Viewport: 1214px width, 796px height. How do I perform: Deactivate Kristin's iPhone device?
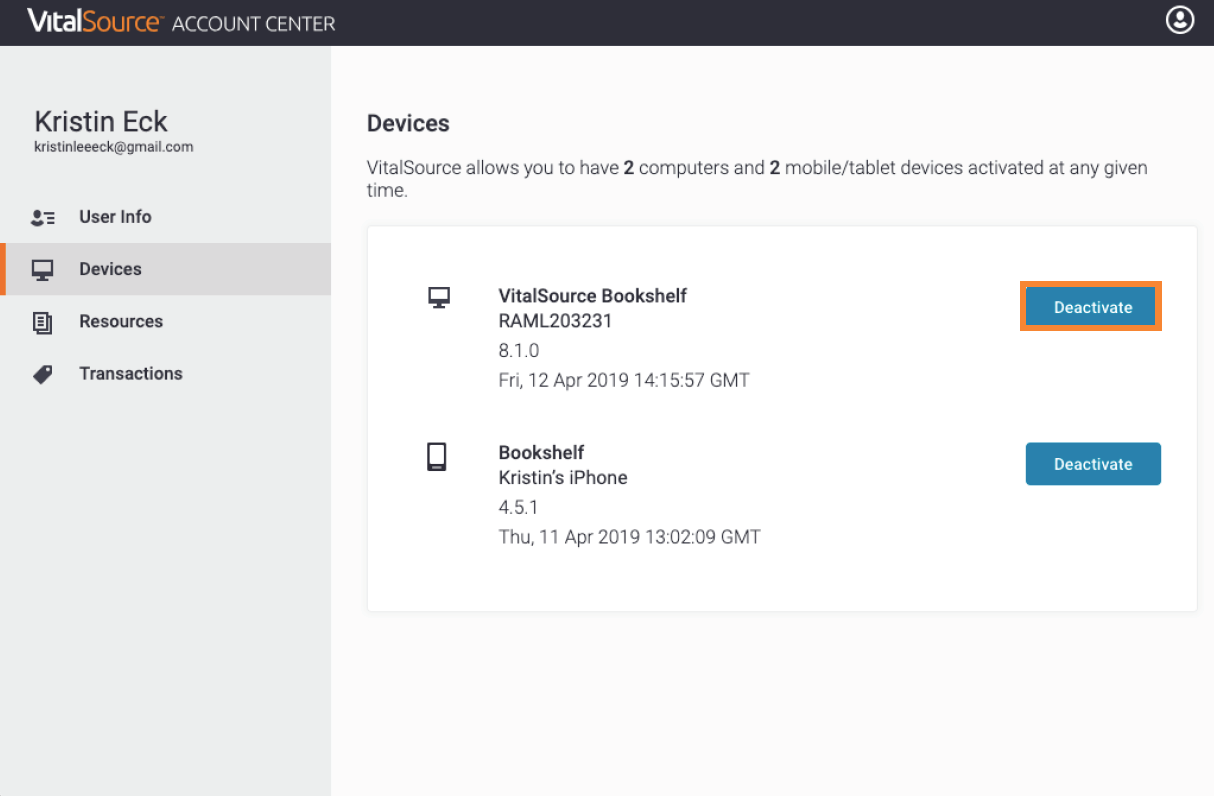click(1092, 464)
